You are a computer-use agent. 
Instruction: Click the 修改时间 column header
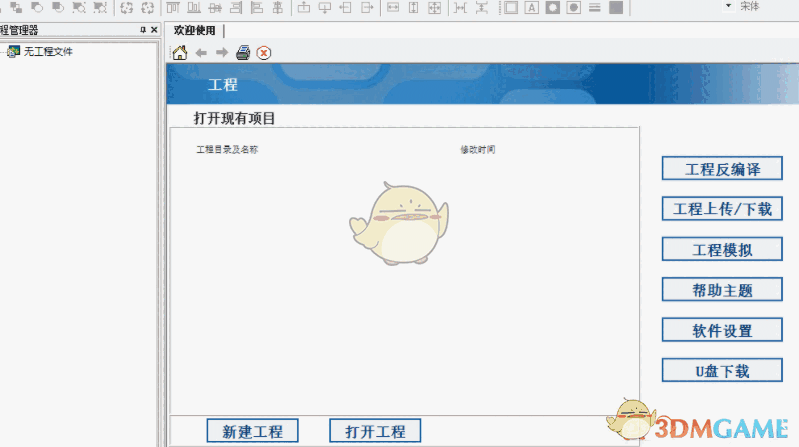[x=477, y=149]
